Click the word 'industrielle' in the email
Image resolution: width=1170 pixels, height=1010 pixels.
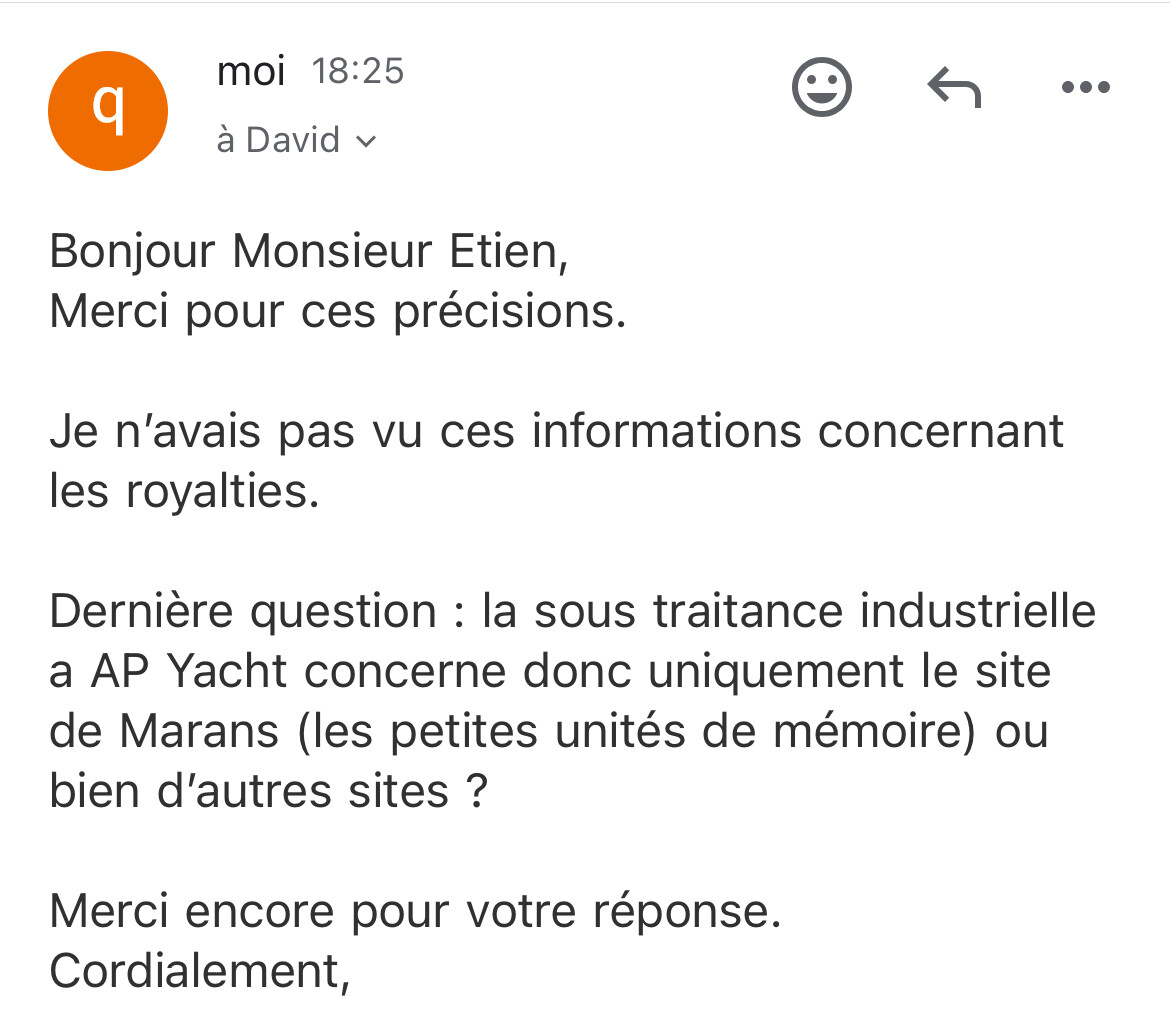click(977, 611)
